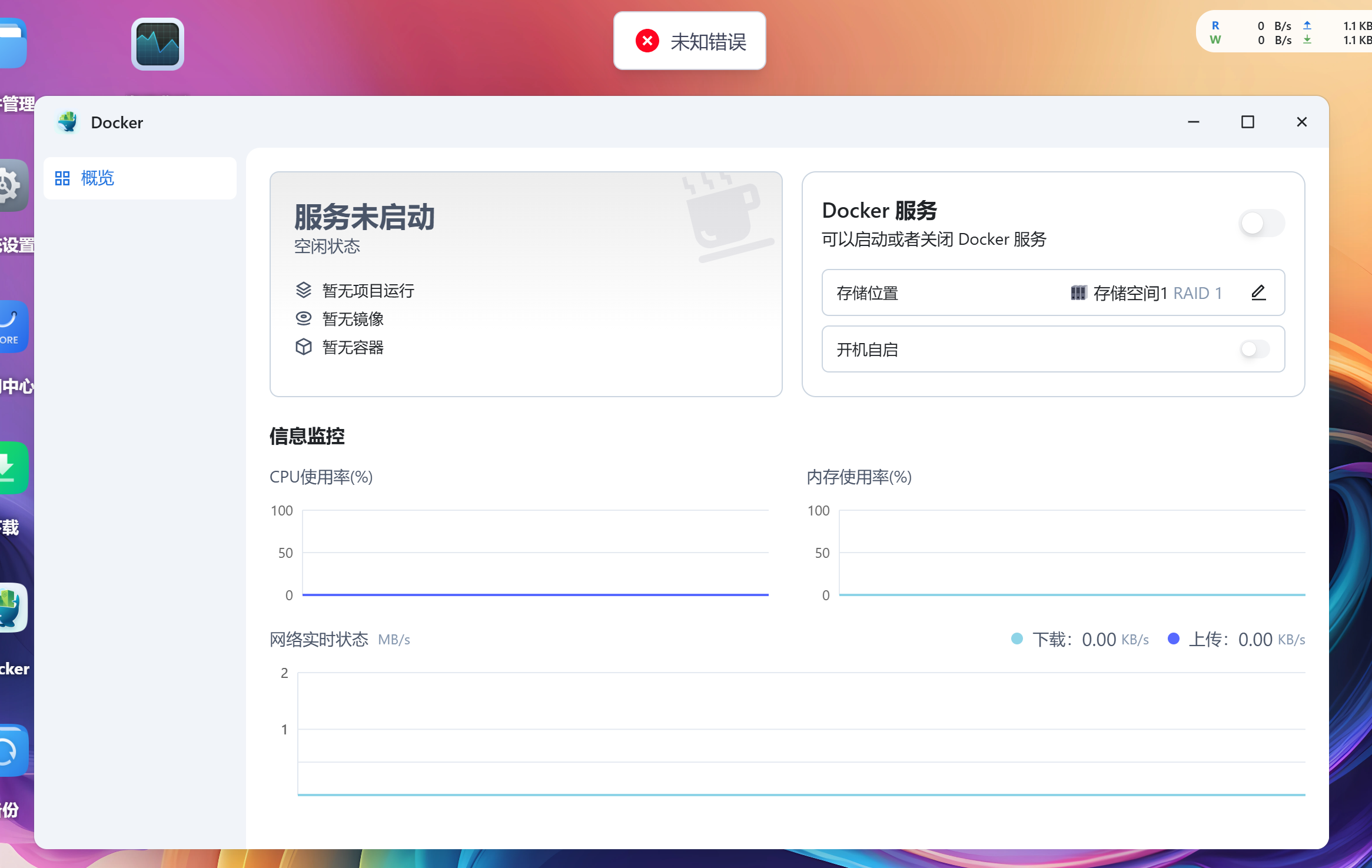Edit storage location with the pencil icon
The image size is (1372, 868).
pyautogui.click(x=1258, y=292)
